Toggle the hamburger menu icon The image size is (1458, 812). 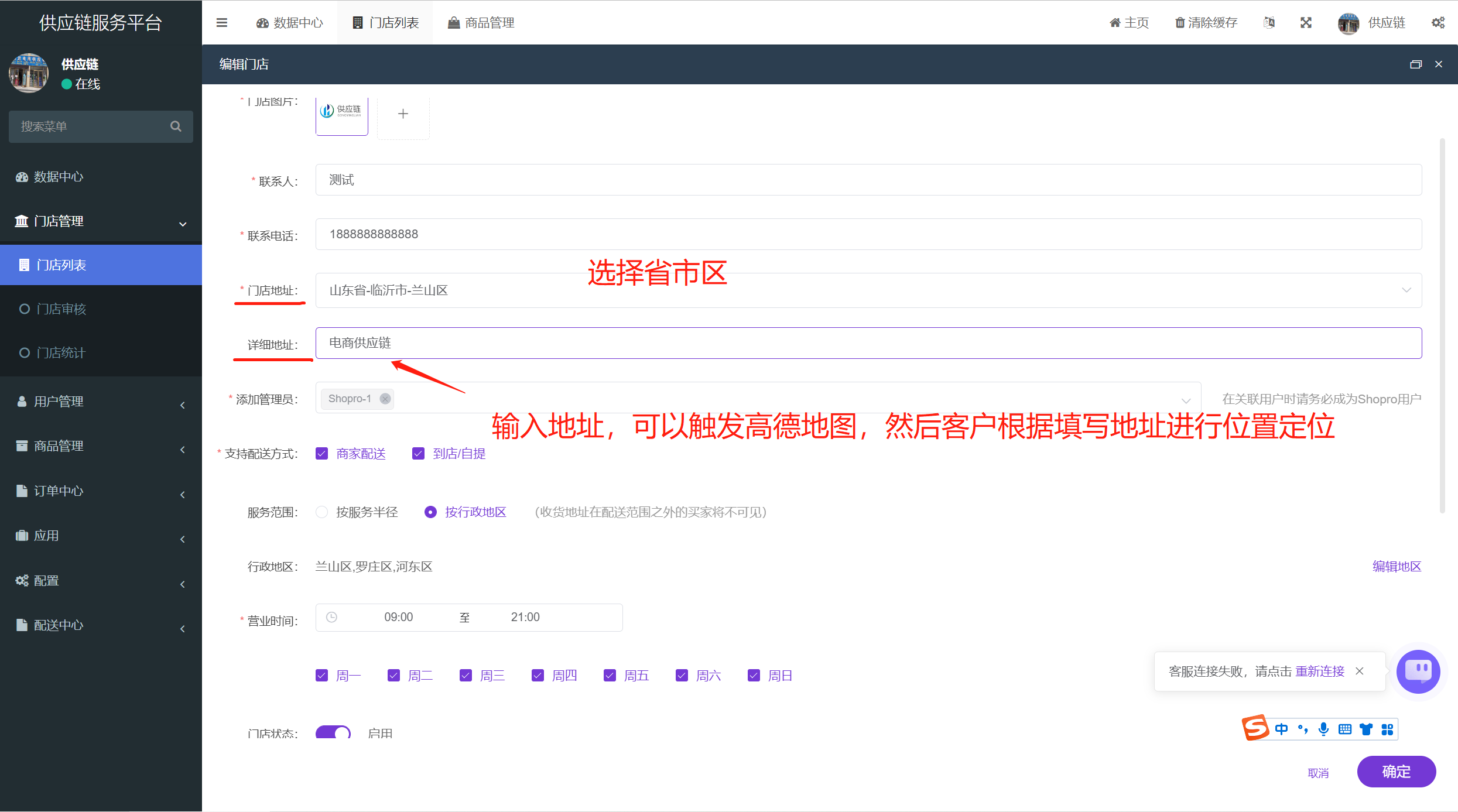point(222,23)
